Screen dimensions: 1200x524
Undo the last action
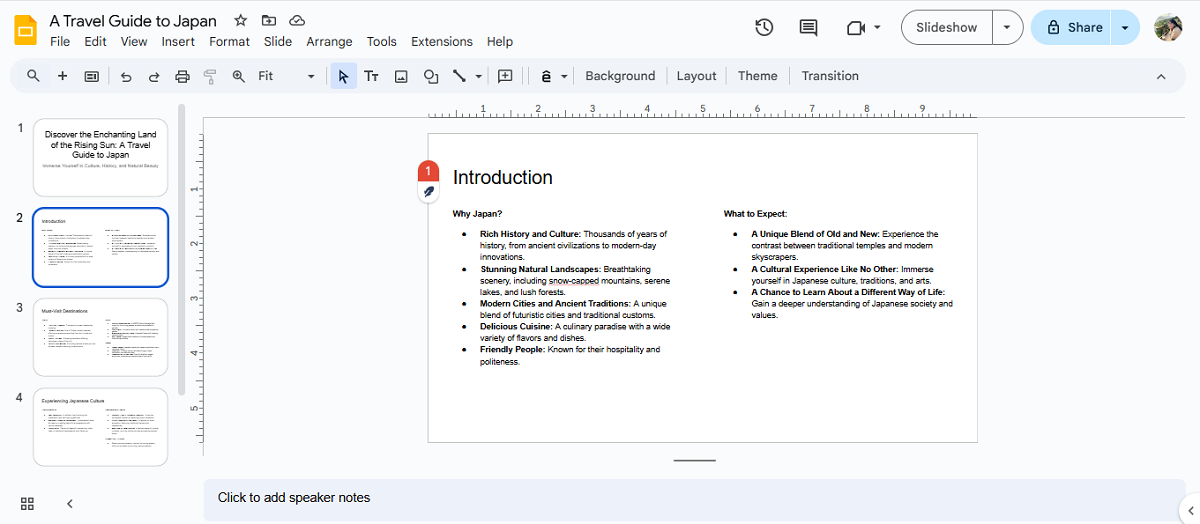126,76
